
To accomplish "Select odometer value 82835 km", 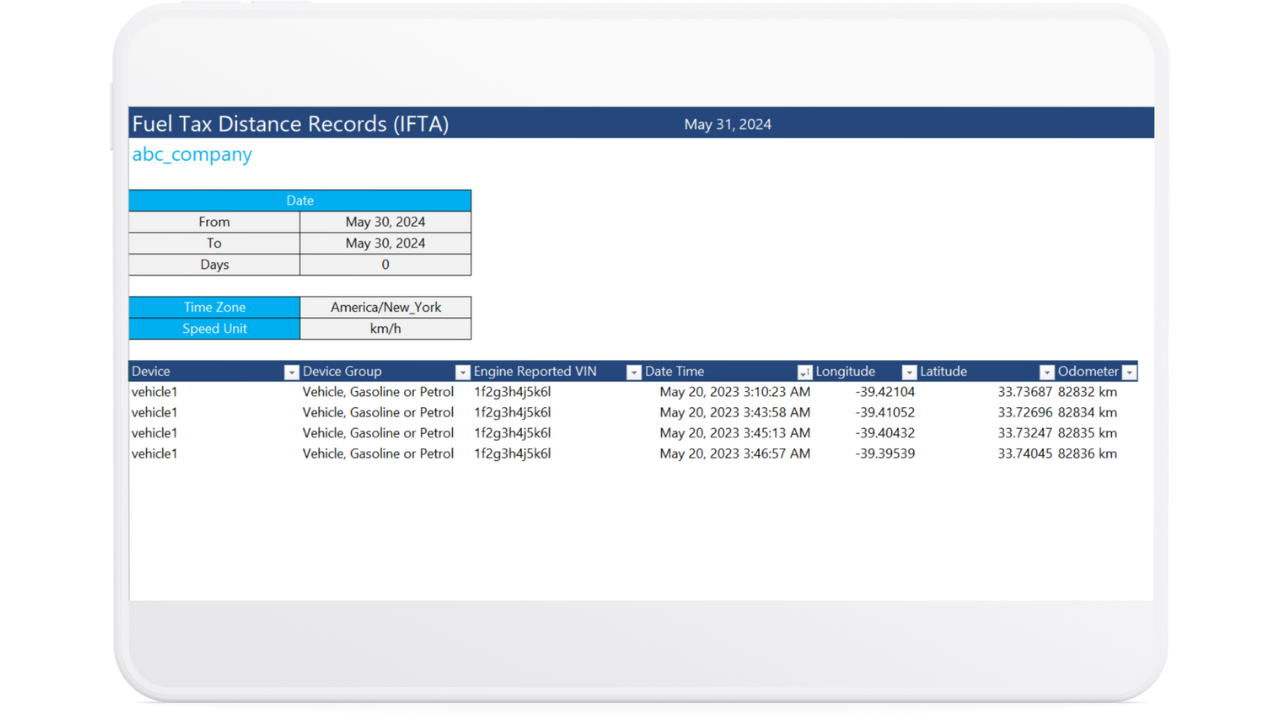I will pos(1088,433).
